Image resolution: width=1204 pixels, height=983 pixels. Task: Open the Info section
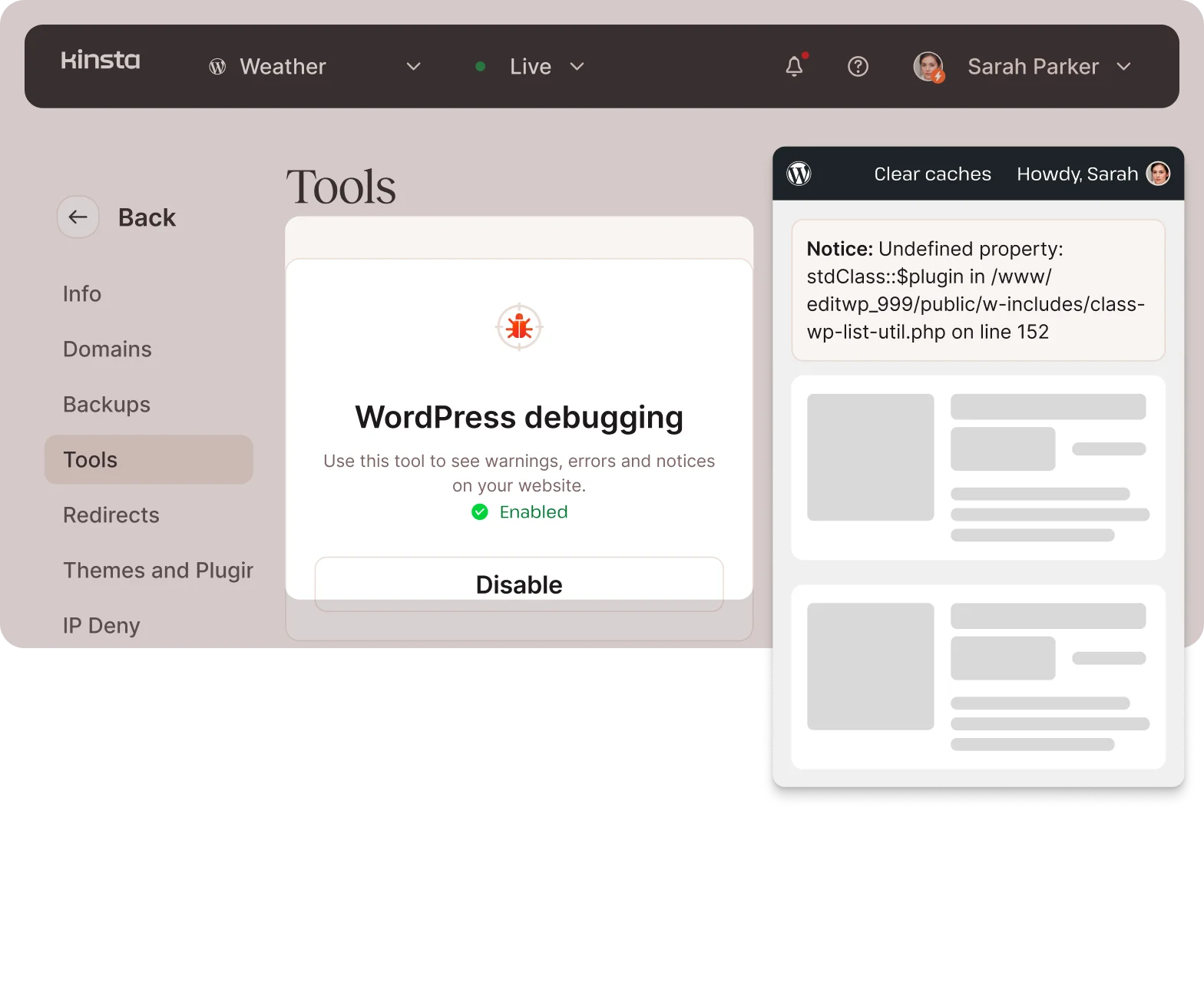(82, 294)
